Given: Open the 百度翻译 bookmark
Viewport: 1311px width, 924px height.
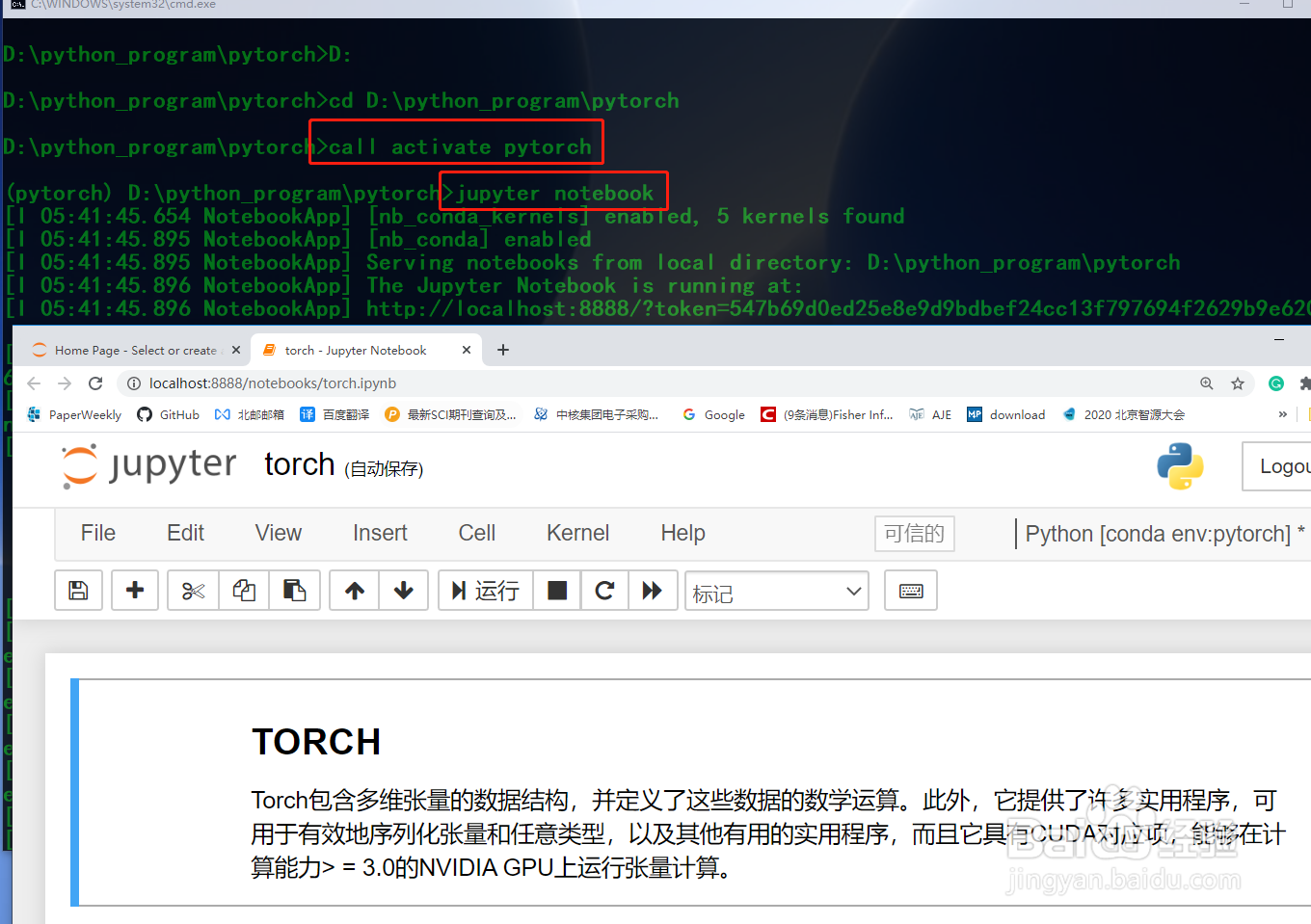Looking at the screenshot, I should click(x=334, y=414).
